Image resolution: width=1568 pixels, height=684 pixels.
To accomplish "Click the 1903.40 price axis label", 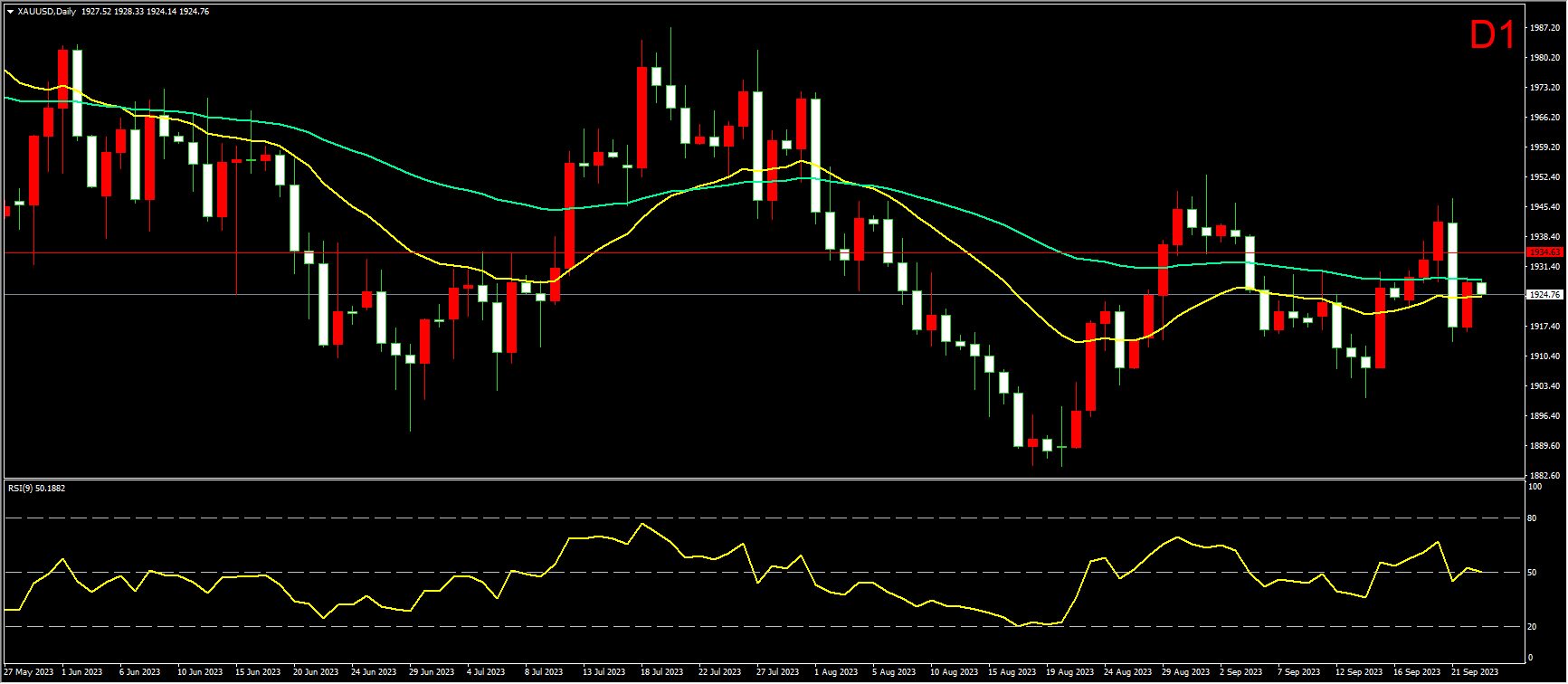I will pos(1544,386).
